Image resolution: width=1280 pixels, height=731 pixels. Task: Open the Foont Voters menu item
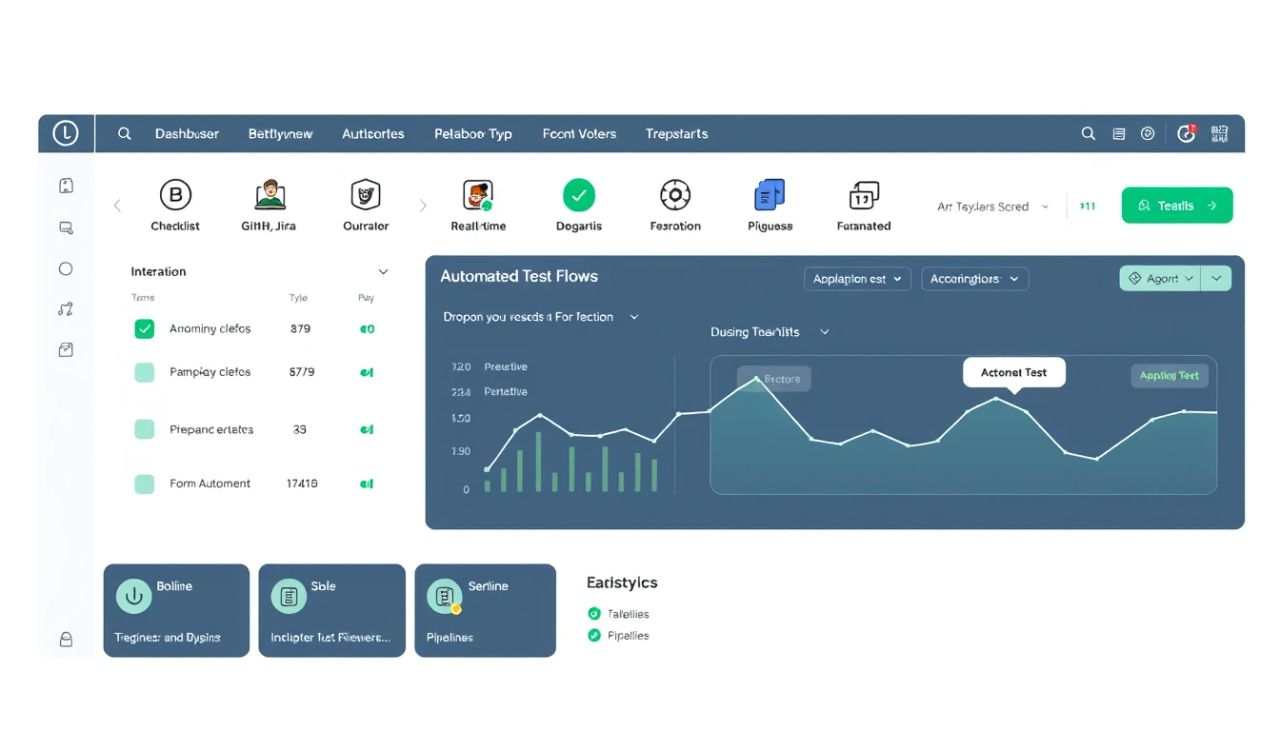coord(579,133)
